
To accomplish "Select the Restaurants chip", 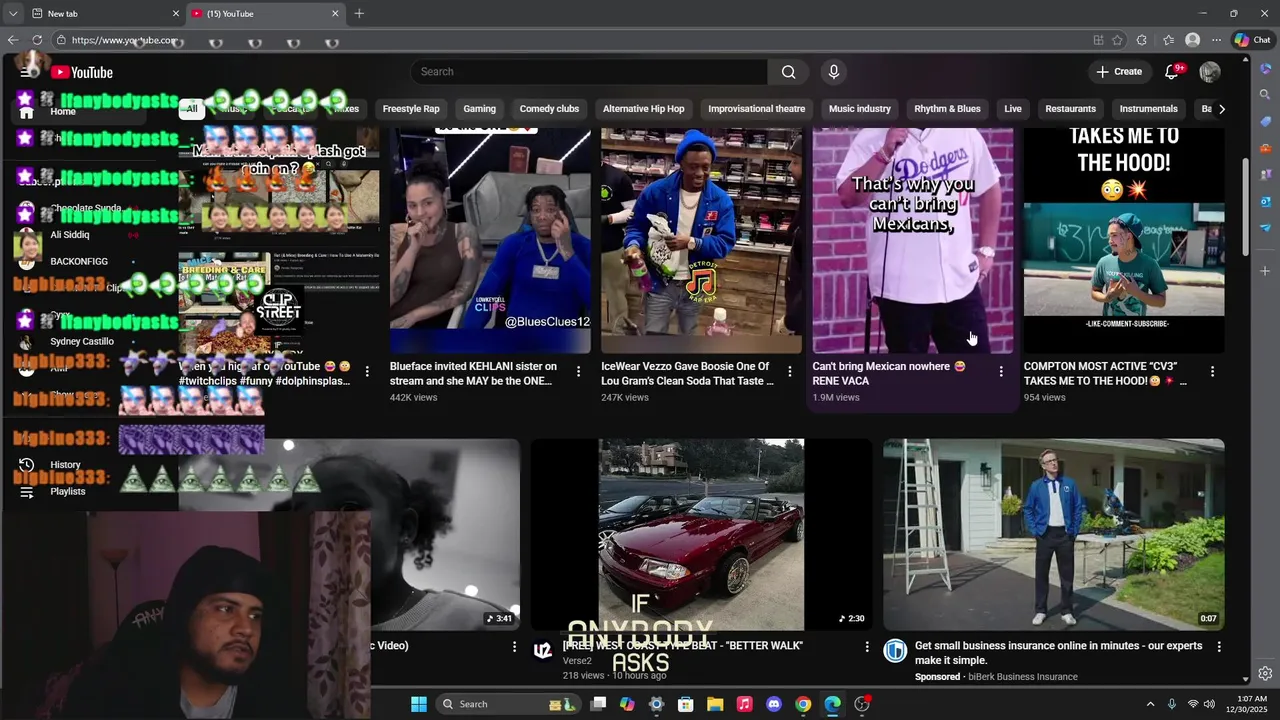I will tap(1071, 109).
